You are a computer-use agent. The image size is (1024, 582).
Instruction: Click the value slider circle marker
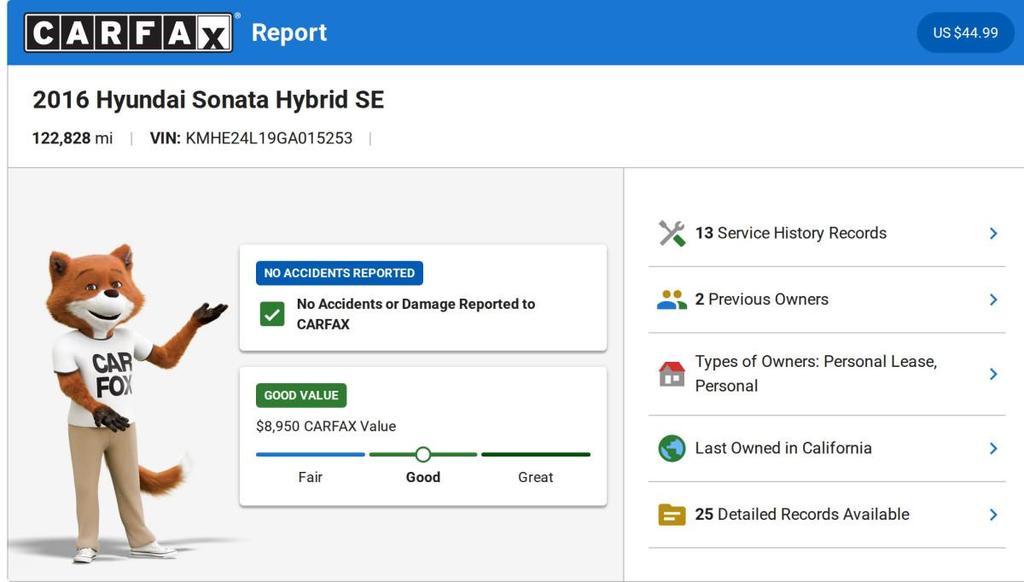coord(423,454)
